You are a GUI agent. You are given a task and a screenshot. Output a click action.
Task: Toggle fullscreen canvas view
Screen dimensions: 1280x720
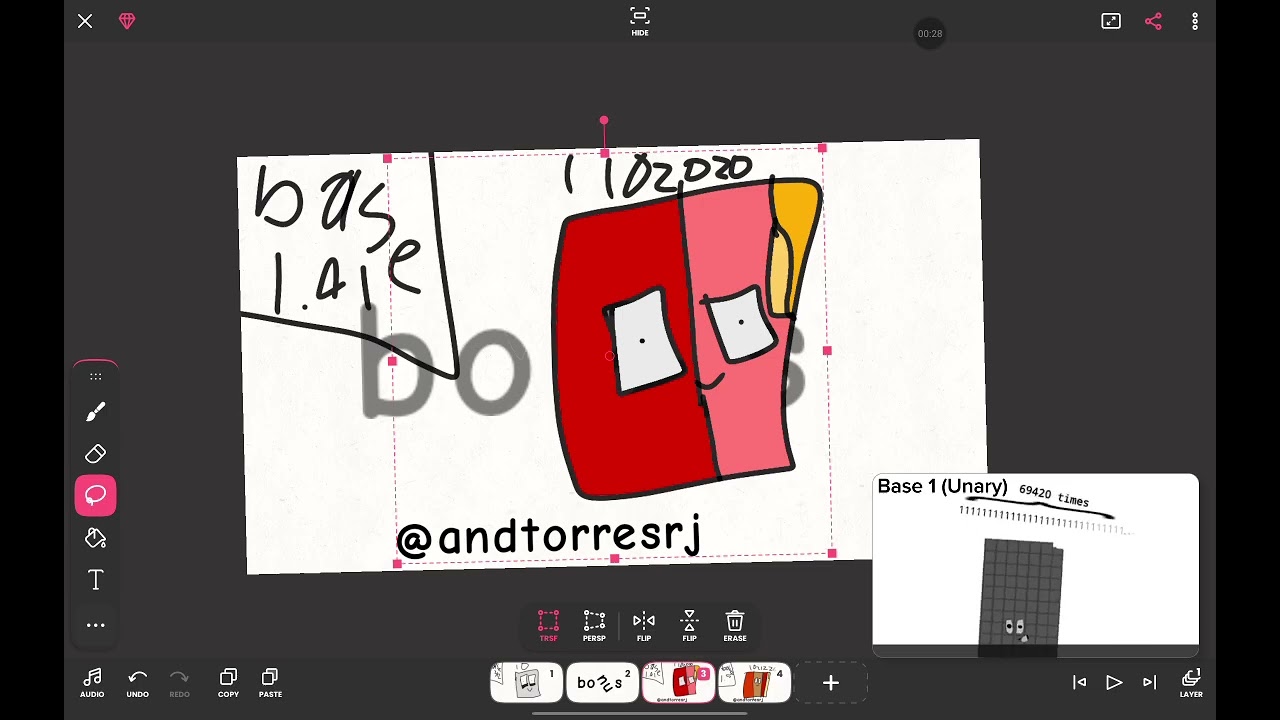coord(1111,21)
